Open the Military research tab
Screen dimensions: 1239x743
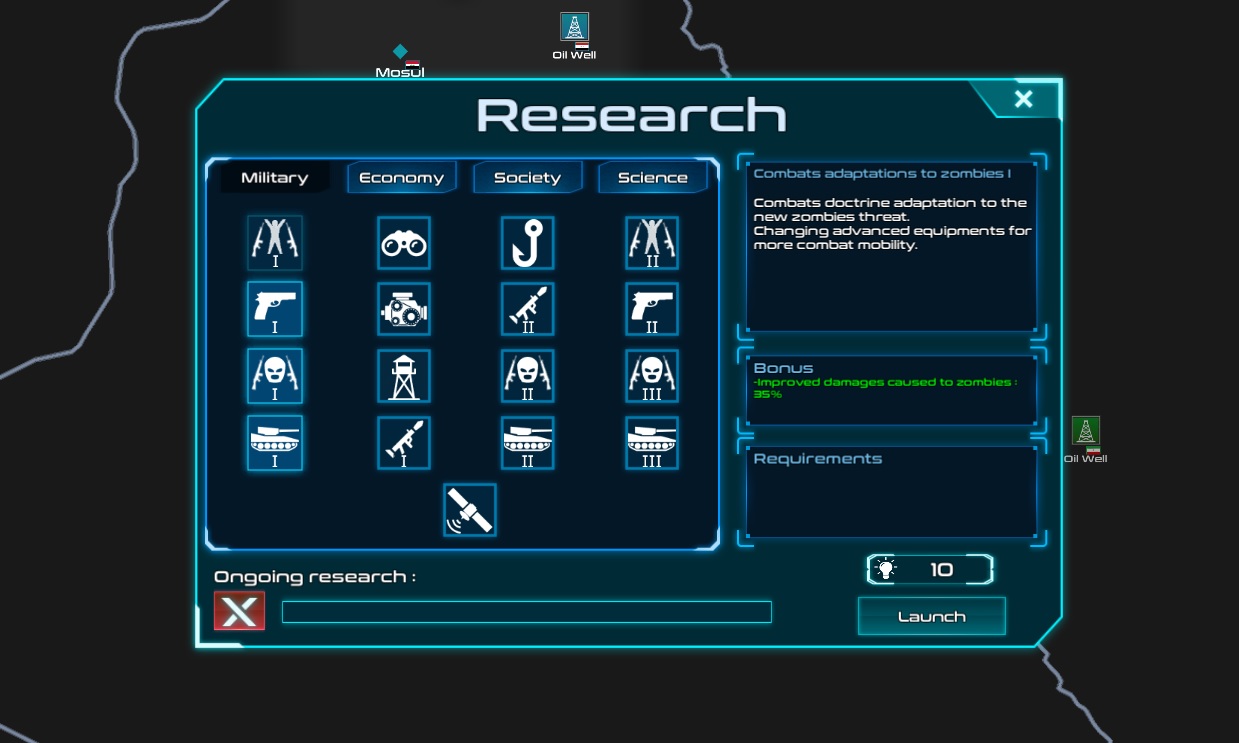click(274, 178)
